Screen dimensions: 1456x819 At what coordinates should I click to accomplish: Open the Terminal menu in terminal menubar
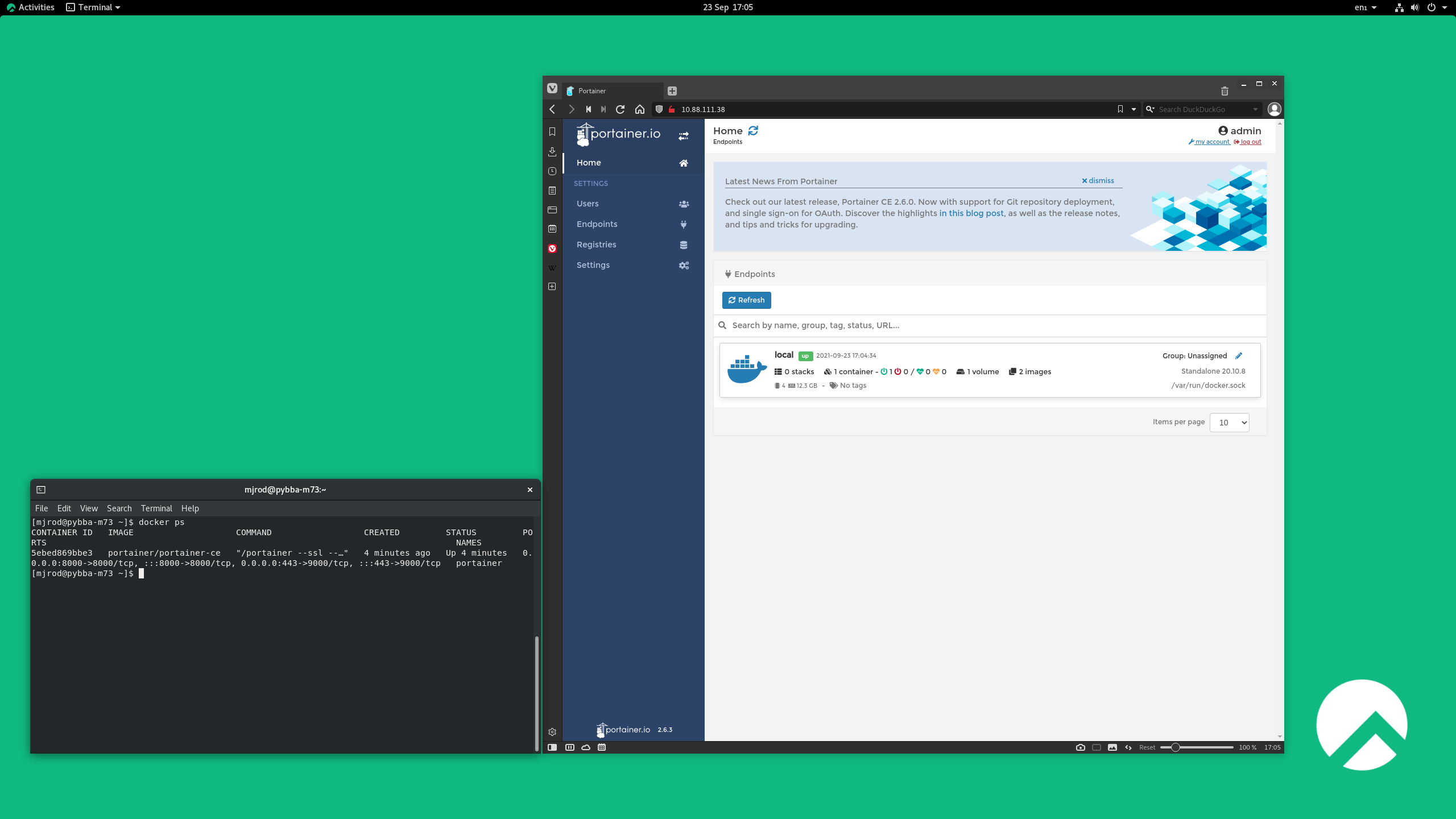tap(156, 508)
